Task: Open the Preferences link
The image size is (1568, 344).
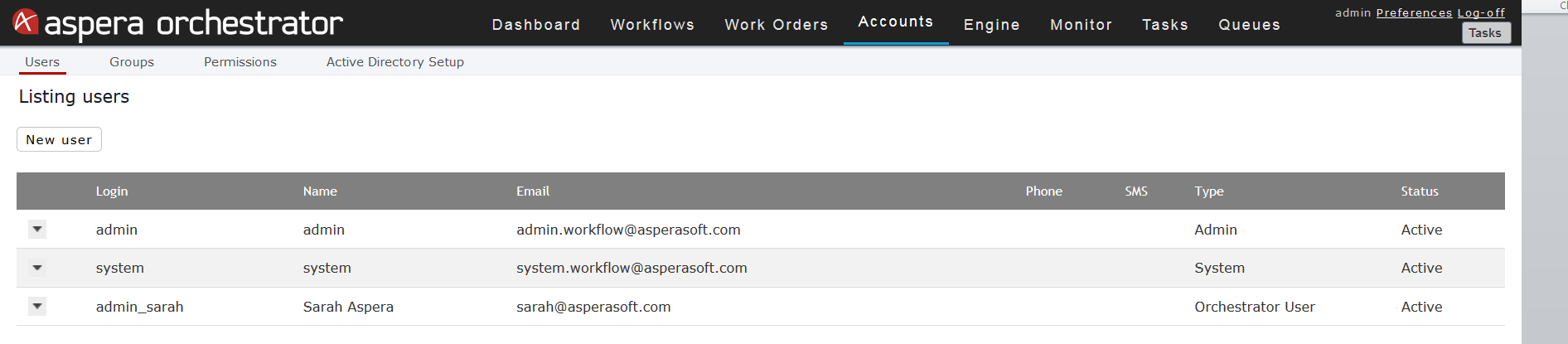Action: [1414, 12]
